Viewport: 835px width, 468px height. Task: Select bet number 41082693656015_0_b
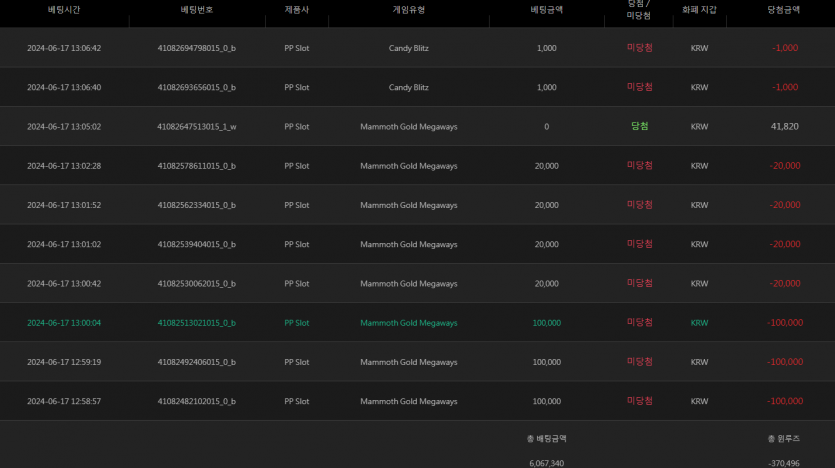[197, 87]
